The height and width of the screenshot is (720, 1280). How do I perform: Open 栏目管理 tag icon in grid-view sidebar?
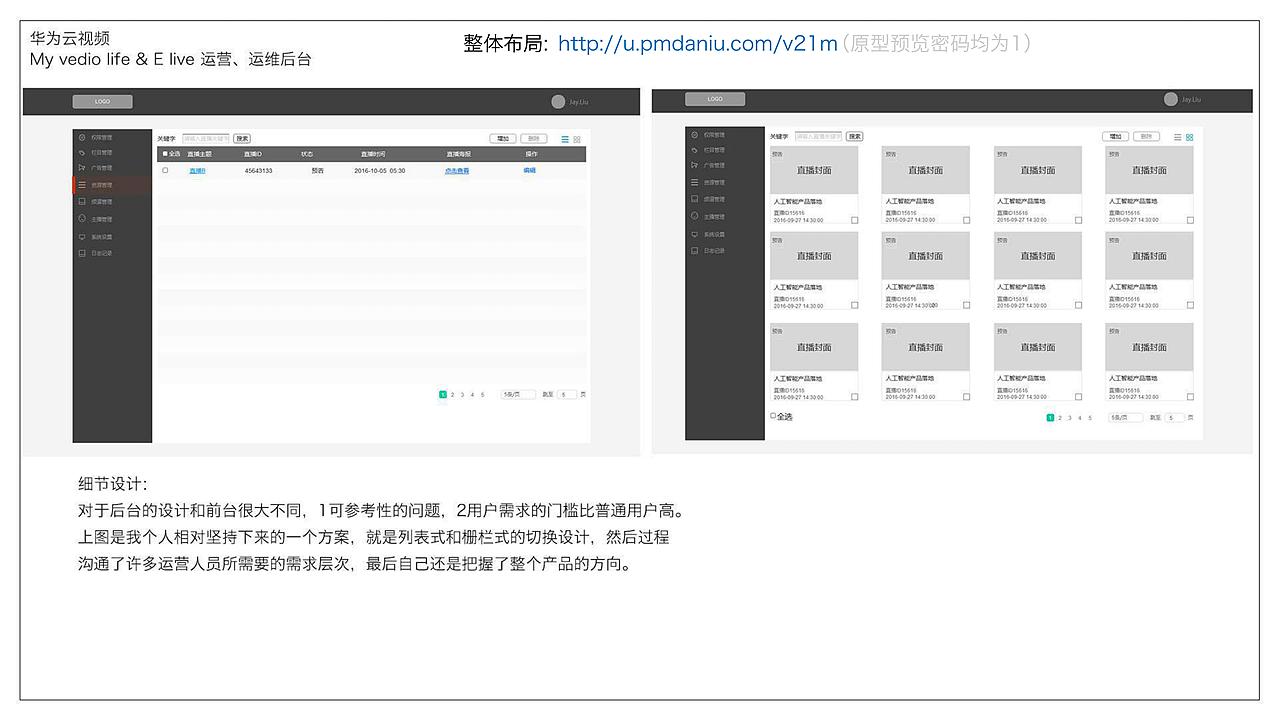[x=695, y=150]
